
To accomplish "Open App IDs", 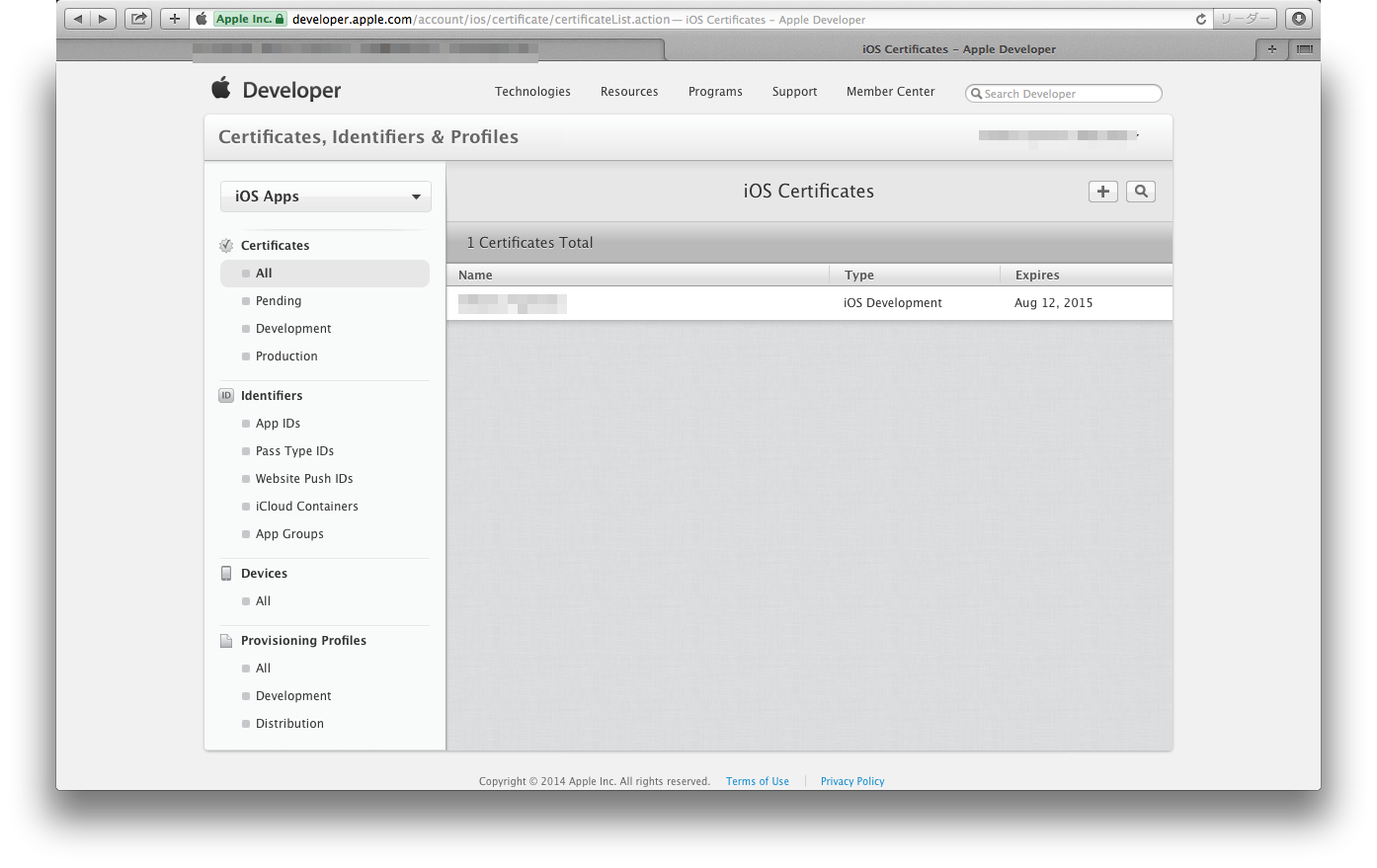I will 278,424.
